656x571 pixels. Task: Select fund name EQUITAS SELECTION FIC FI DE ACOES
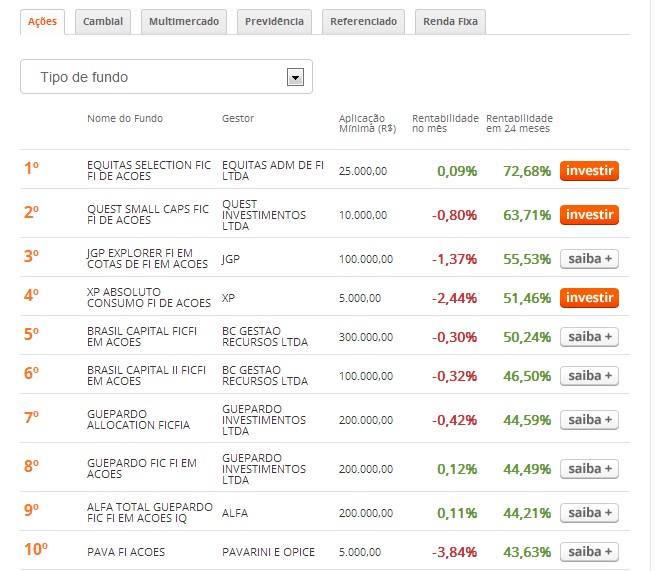point(149,171)
